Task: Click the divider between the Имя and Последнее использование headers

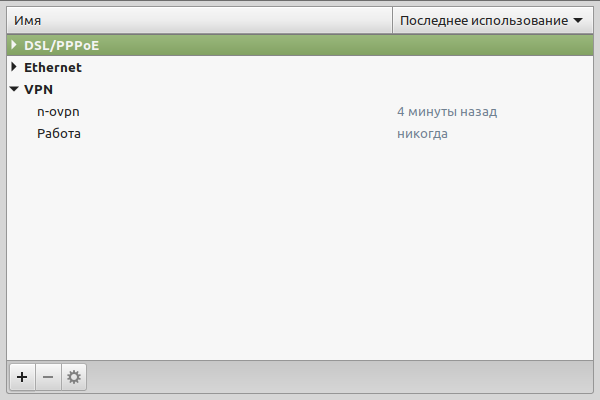Action: pyautogui.click(x=392, y=20)
